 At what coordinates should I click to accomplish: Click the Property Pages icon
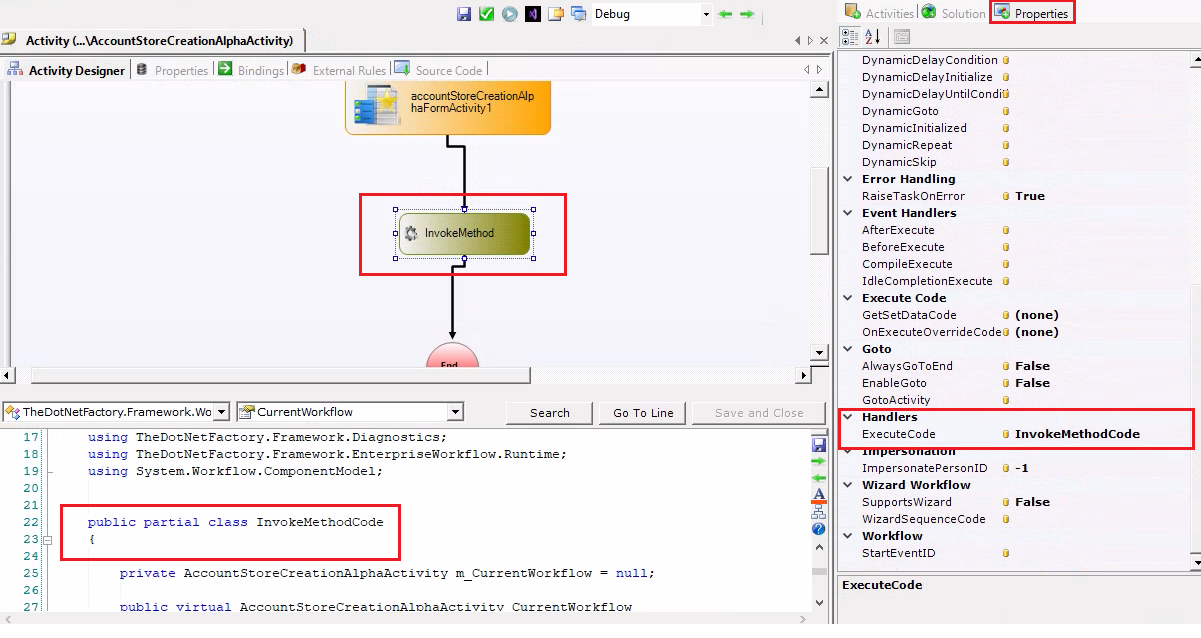tap(901, 37)
